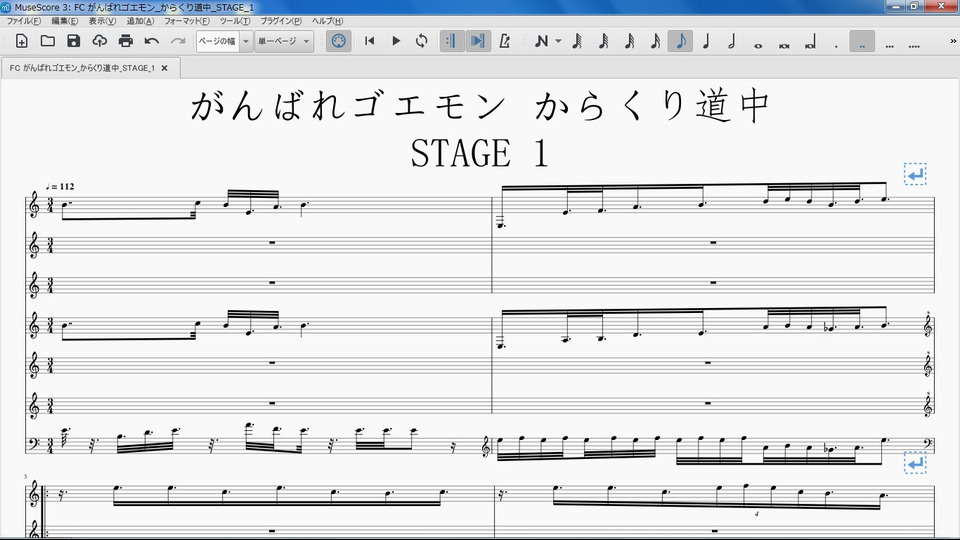The height and width of the screenshot is (540, 960).
Task: Select the quarter note duration
Action: pyautogui.click(x=706, y=41)
